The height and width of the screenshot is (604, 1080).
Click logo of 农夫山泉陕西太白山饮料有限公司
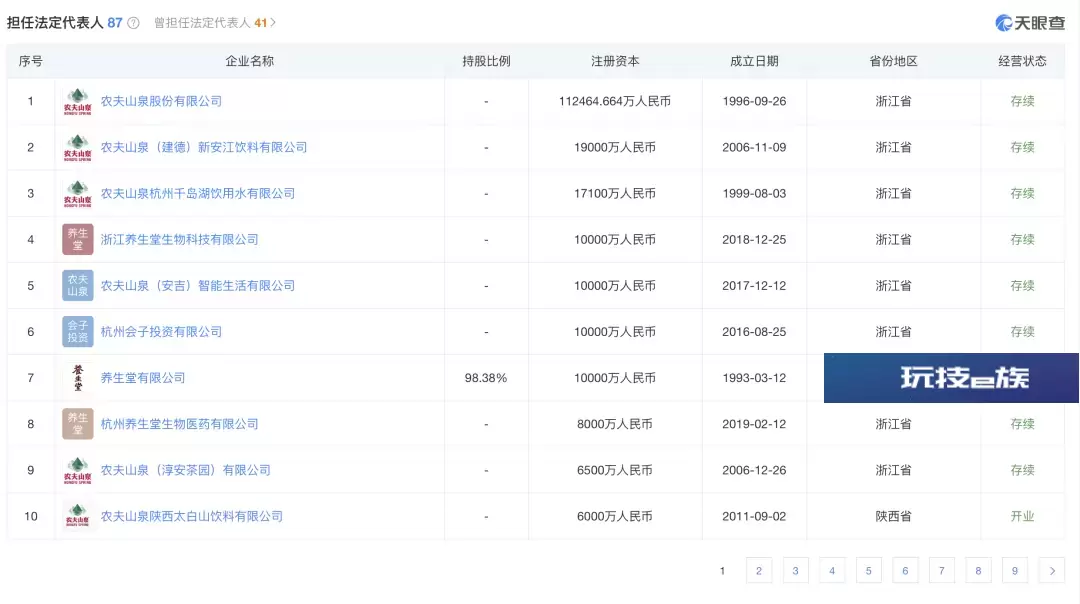click(x=78, y=517)
